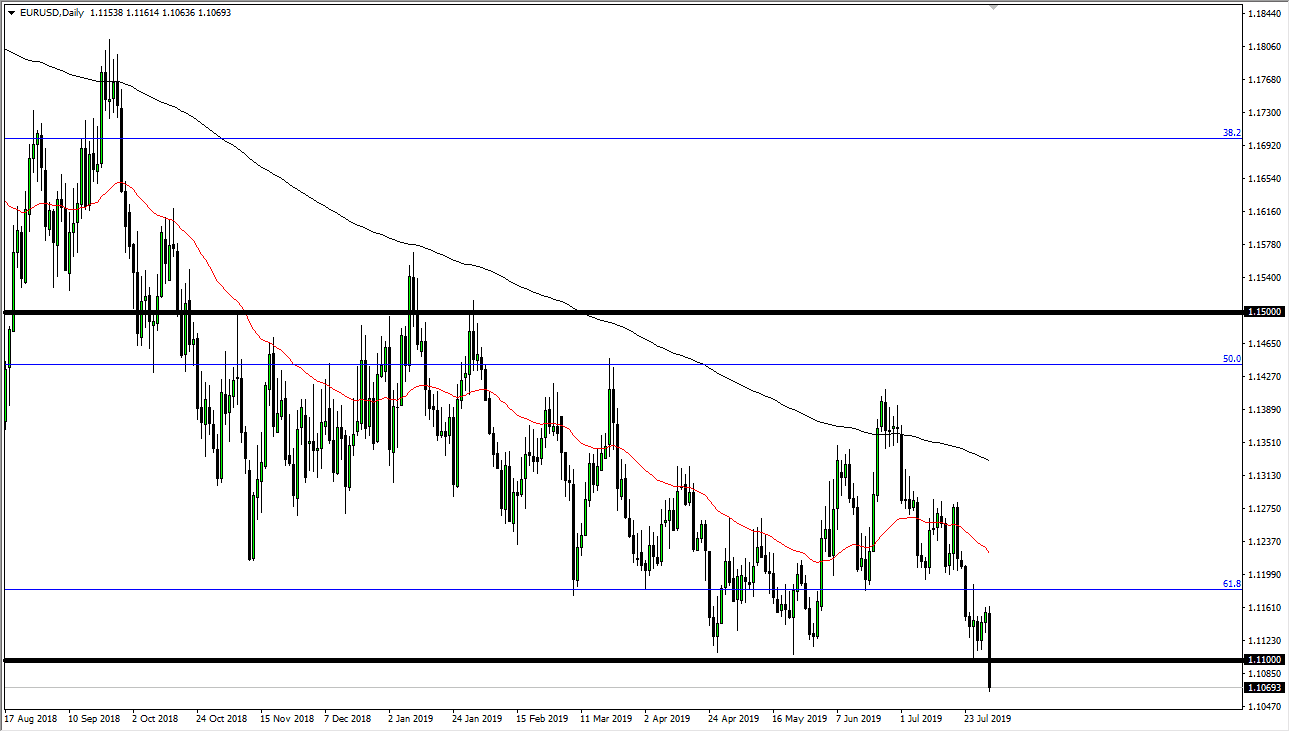This screenshot has height=732, width=1290.
Task: Click the opening quote value 1.11538
Action: 106,12
